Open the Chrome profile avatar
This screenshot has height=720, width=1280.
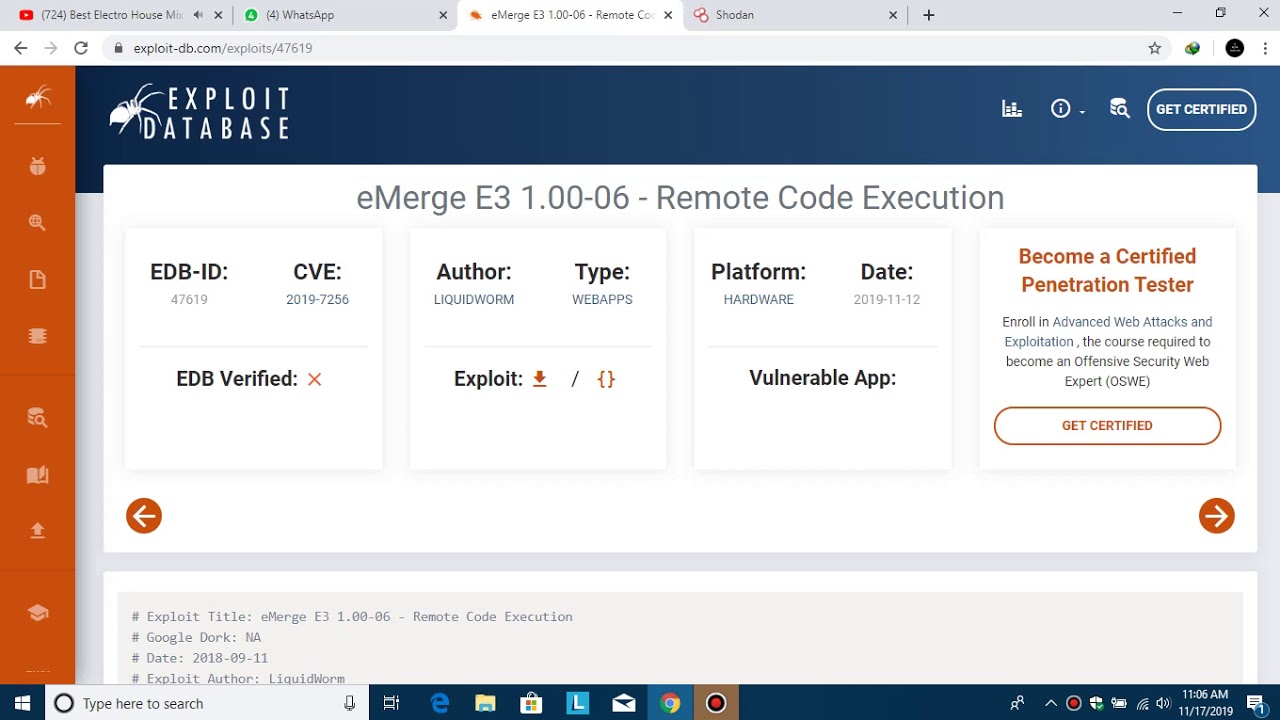click(x=1235, y=48)
